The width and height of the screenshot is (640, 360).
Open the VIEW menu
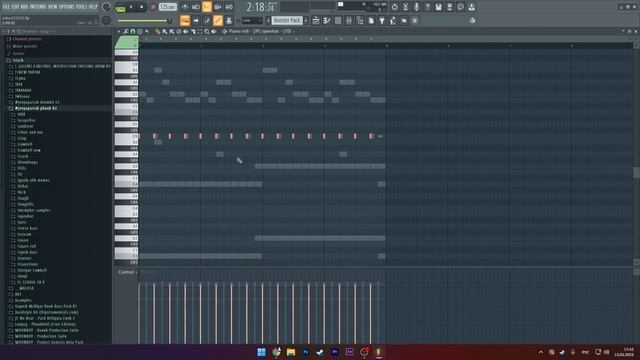point(53,7)
